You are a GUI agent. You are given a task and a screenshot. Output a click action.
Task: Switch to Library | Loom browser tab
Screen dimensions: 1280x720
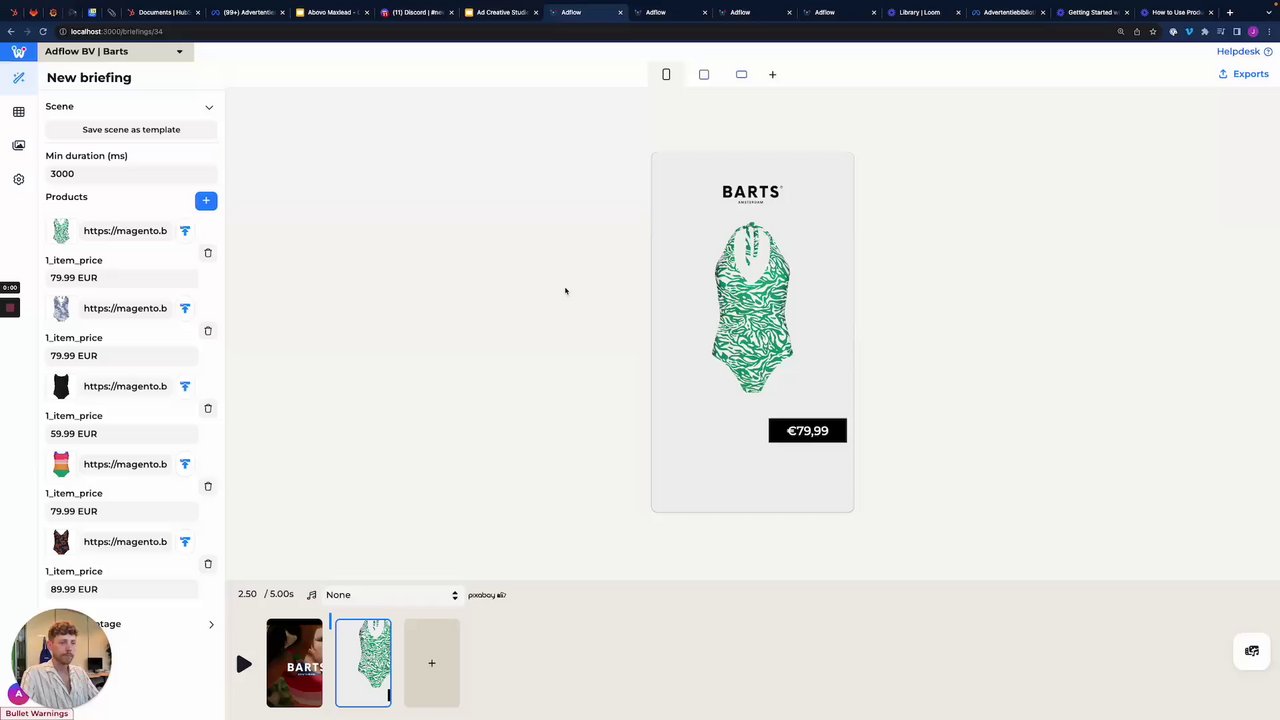coord(924,12)
